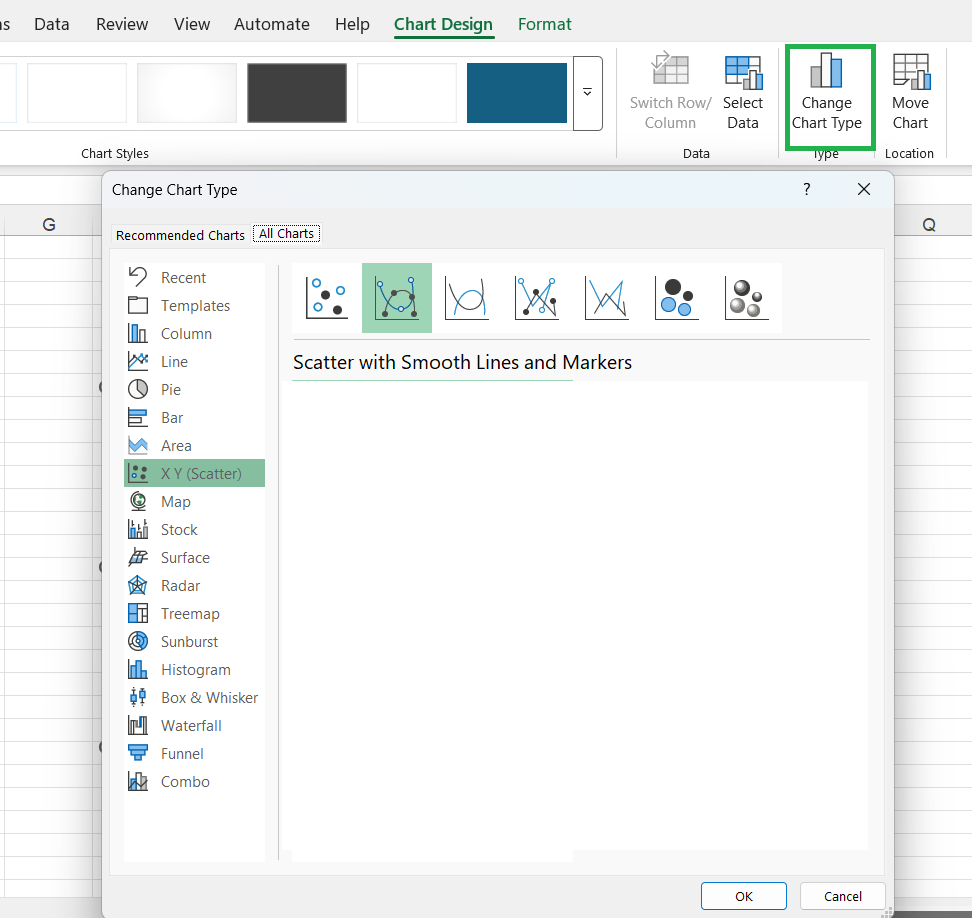Open the Review ribbon tab
Viewport: 972px width, 918px height.
[122, 24]
